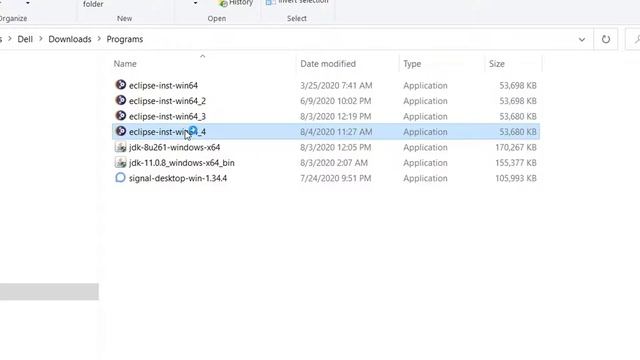Go to Dell folder in breadcrumb

pos(25,39)
